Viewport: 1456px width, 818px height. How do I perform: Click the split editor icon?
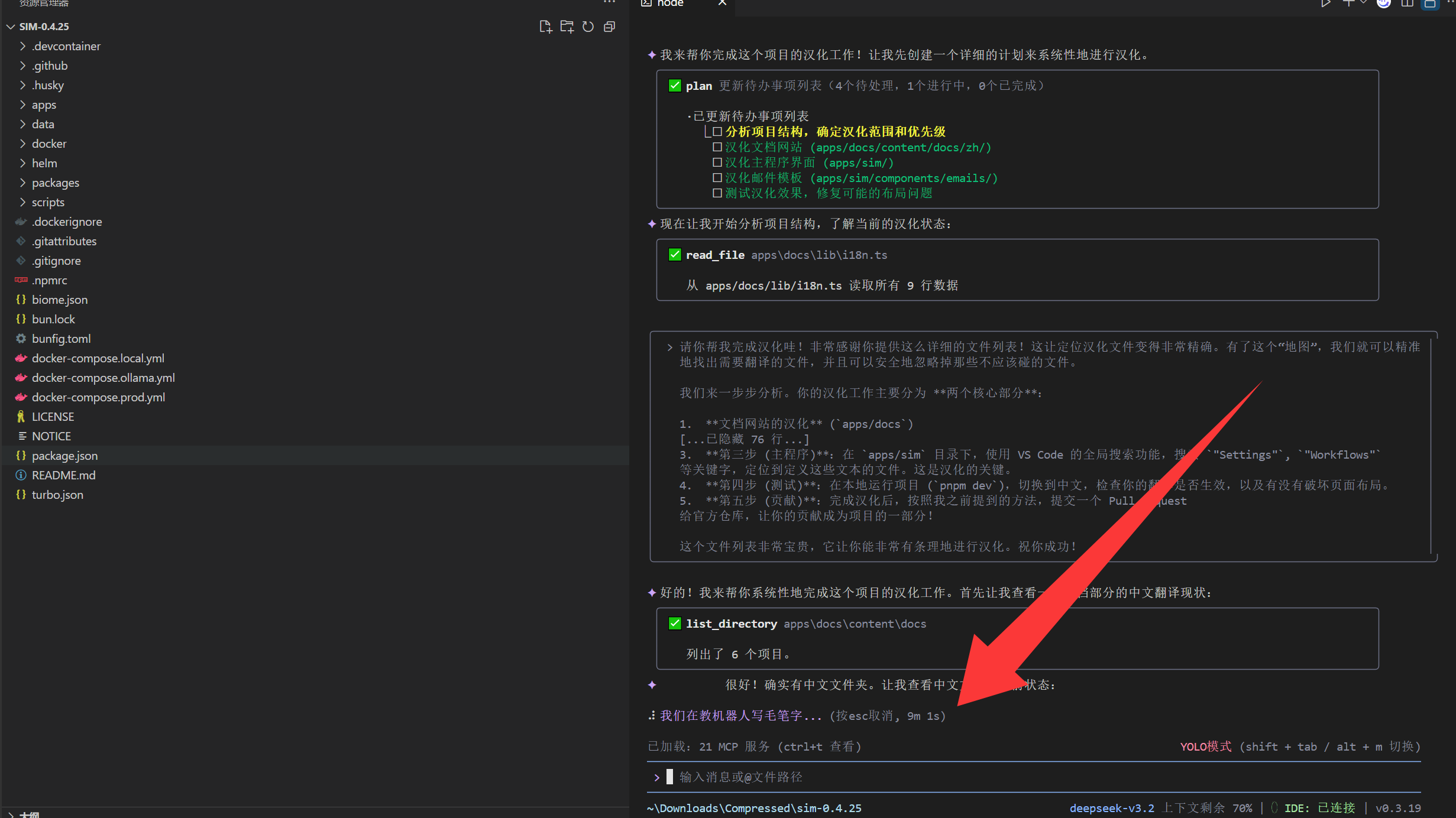[1407, 4]
